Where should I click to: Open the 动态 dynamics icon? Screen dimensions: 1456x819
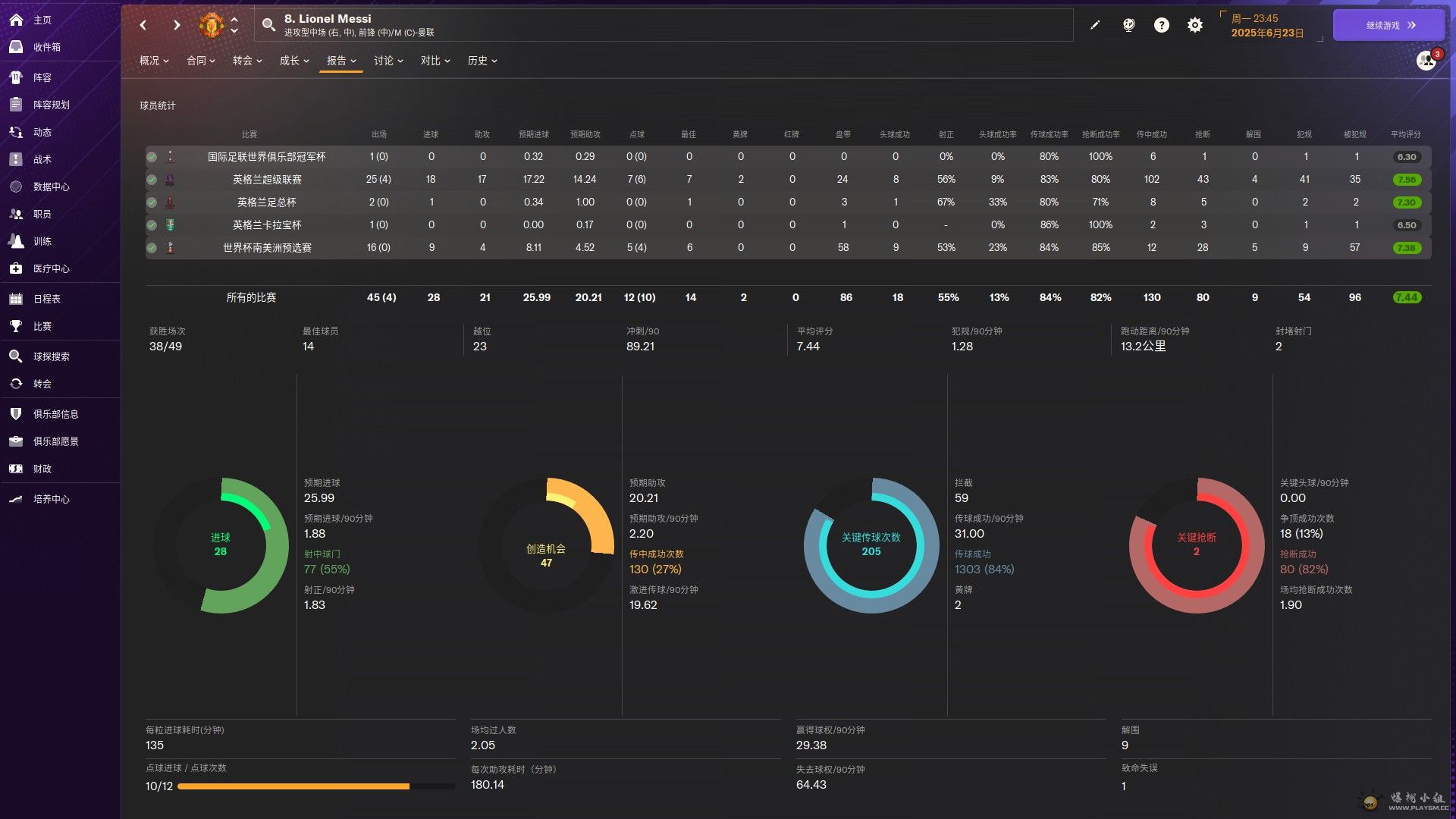(x=16, y=132)
